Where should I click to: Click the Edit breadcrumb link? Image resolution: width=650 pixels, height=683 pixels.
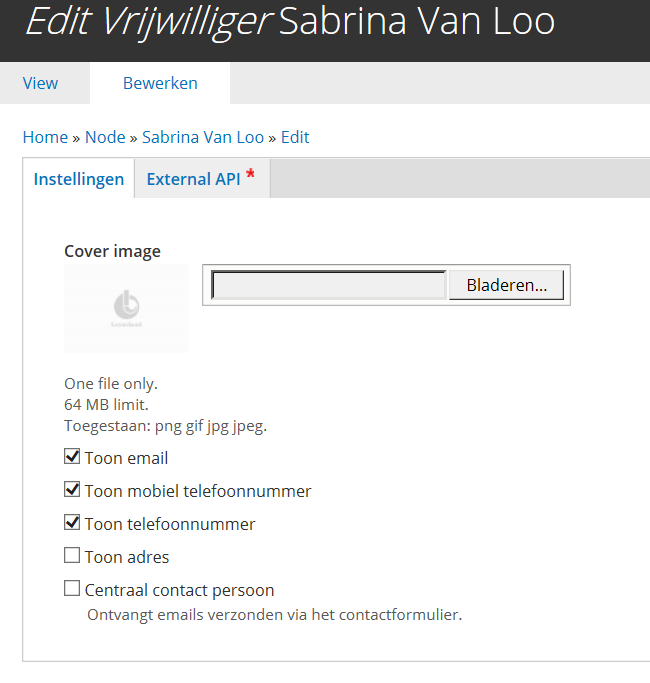[295, 137]
